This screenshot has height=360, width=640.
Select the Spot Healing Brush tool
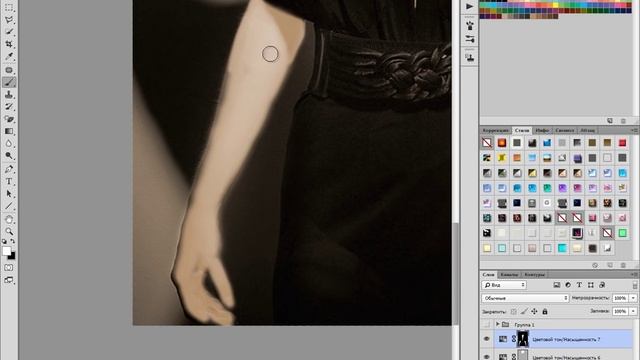click(x=9, y=70)
